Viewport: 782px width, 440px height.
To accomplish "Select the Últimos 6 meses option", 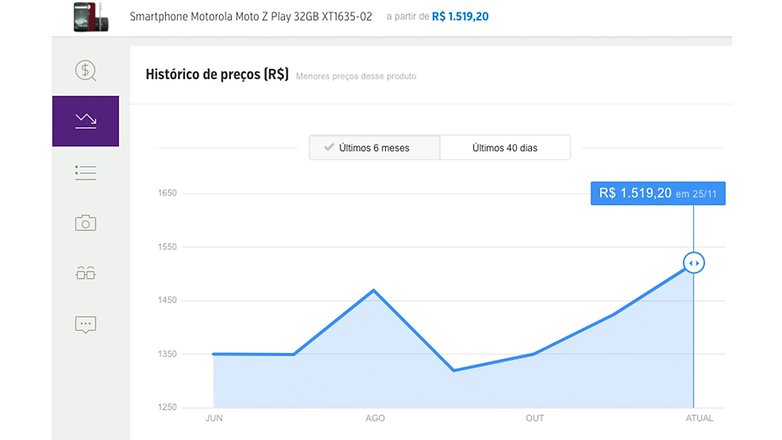I will click(374, 148).
